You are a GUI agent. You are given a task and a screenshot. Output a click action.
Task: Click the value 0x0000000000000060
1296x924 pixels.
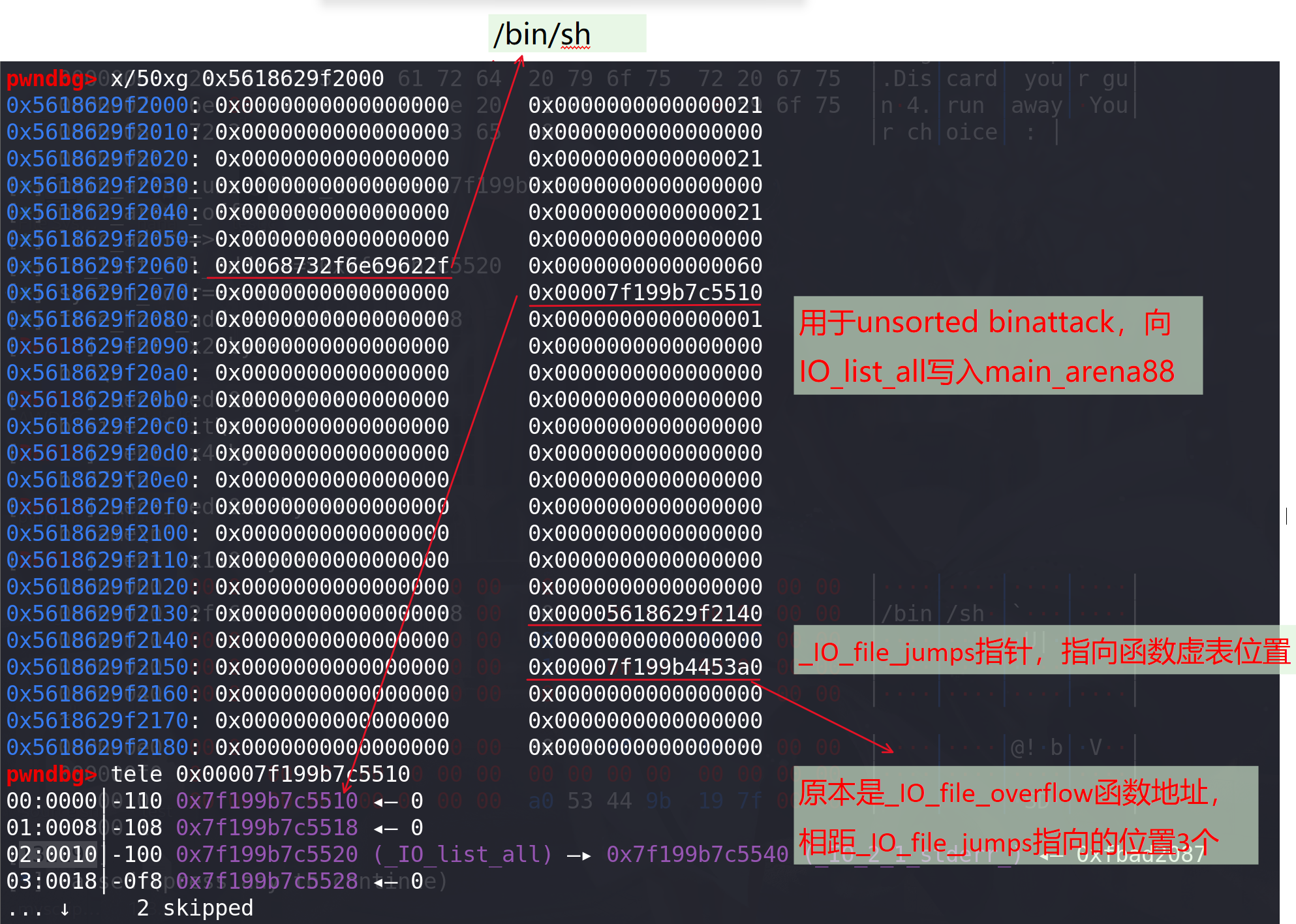tap(645, 266)
